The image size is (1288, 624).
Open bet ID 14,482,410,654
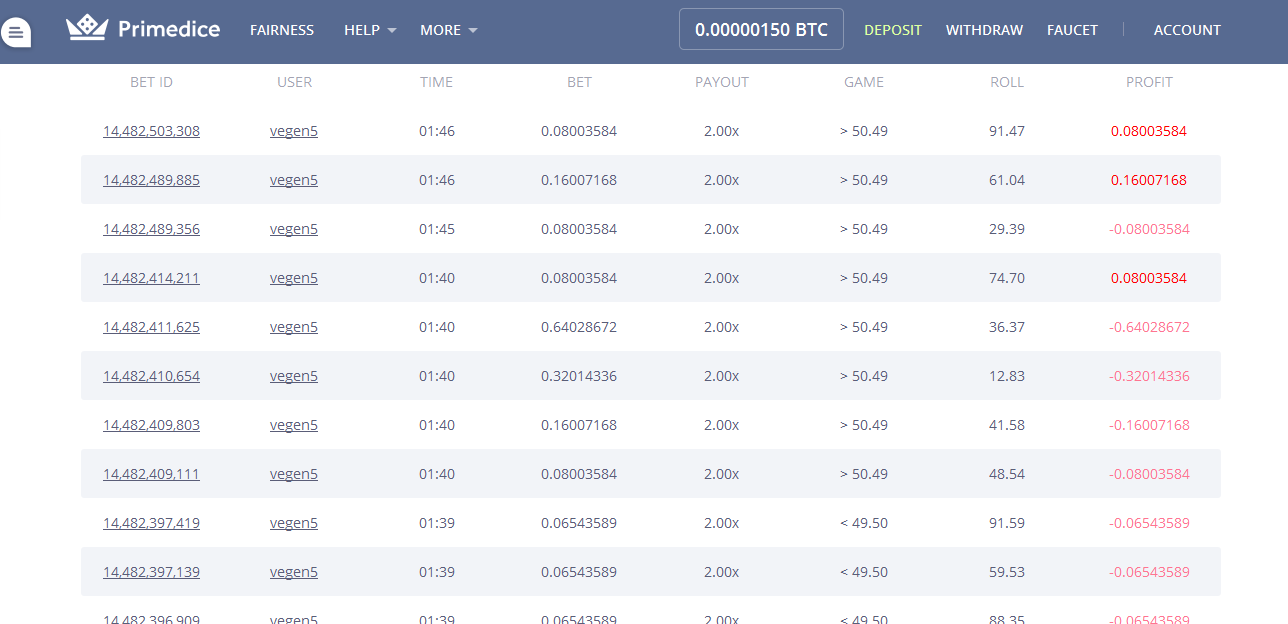click(151, 376)
